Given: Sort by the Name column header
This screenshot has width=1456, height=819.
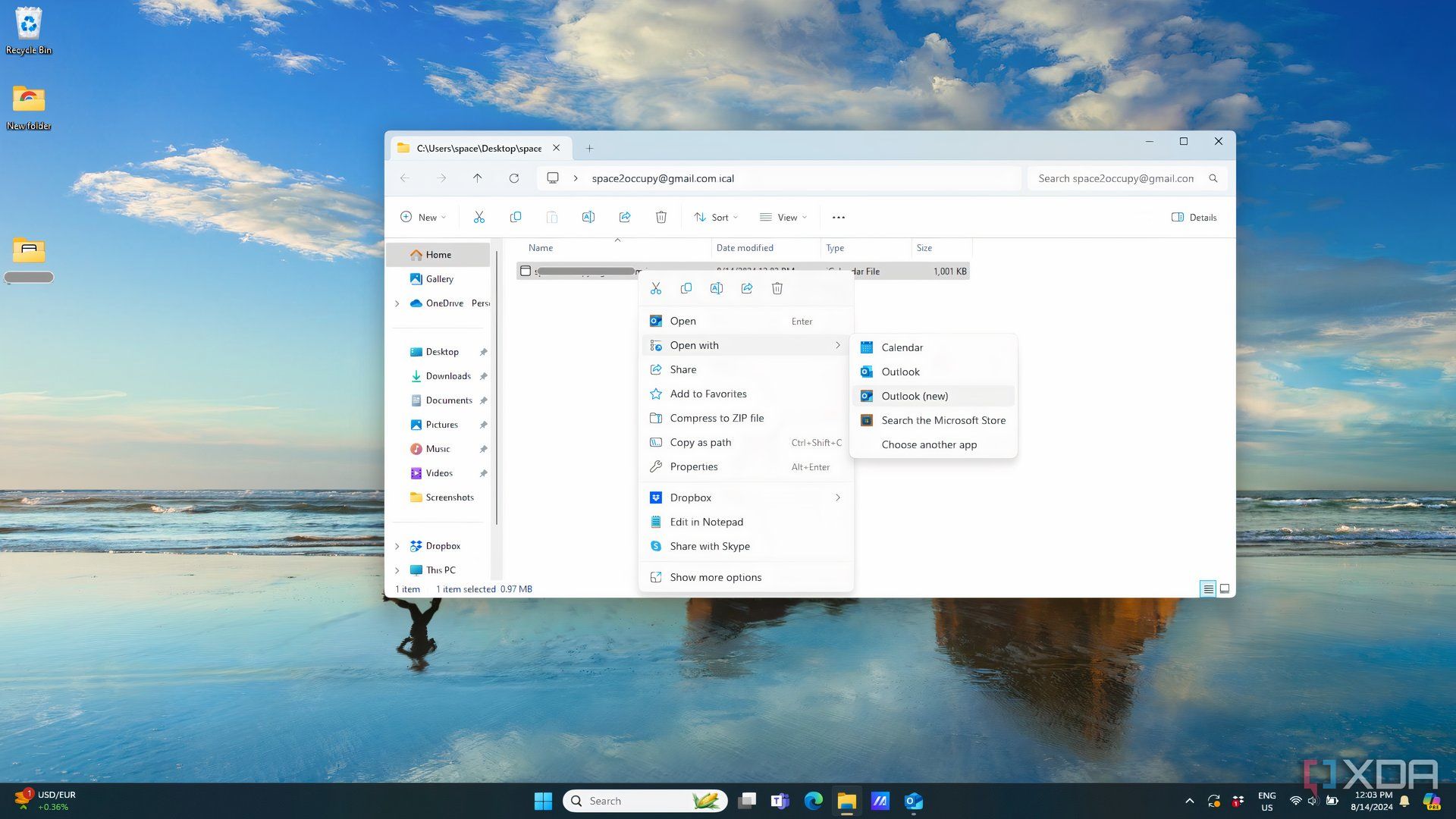Looking at the screenshot, I should coord(616,248).
